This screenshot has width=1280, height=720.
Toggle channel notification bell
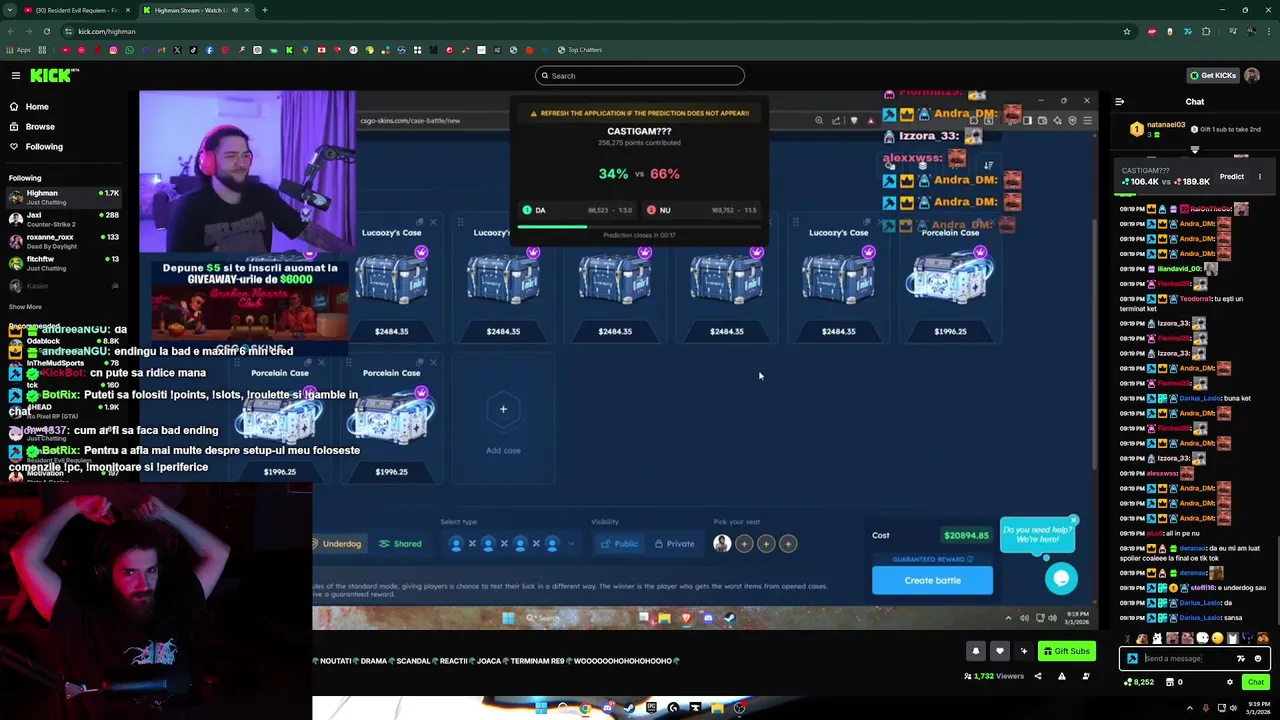(976, 651)
